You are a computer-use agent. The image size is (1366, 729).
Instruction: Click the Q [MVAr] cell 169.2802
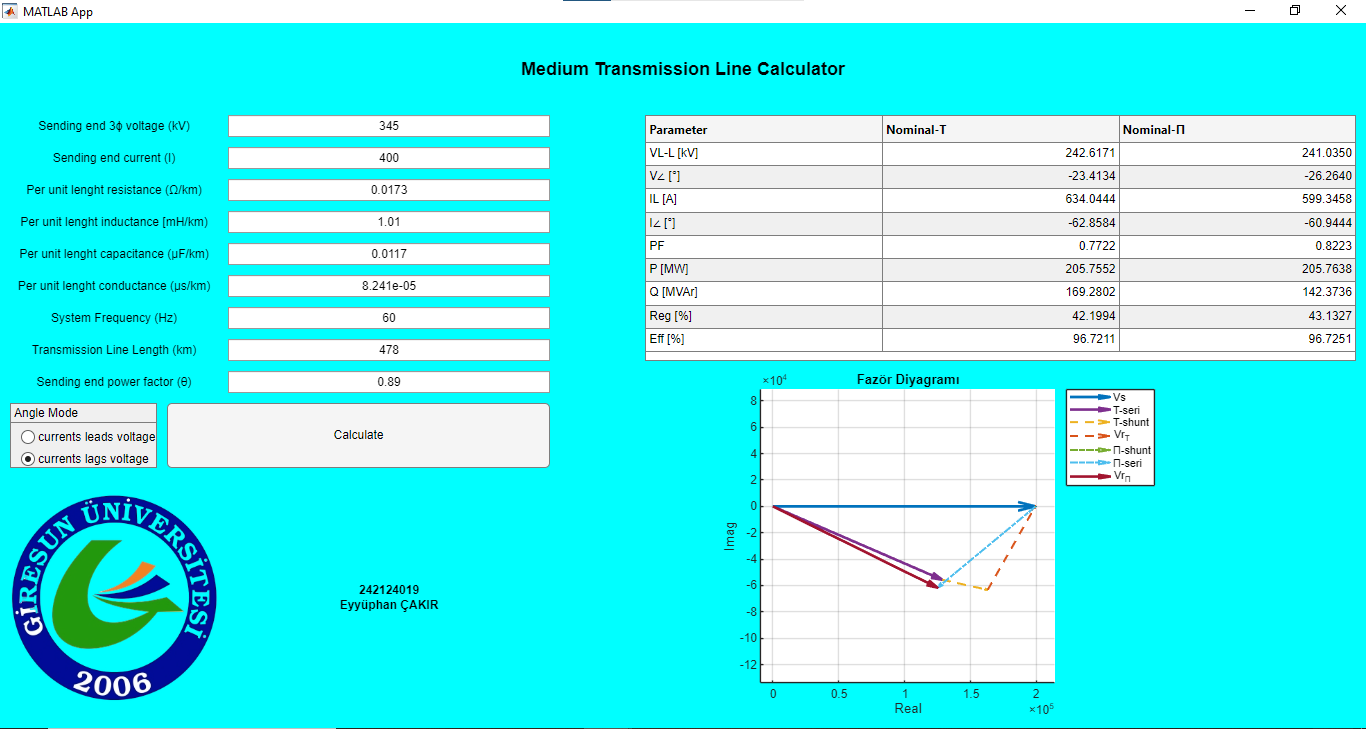[1001, 293]
